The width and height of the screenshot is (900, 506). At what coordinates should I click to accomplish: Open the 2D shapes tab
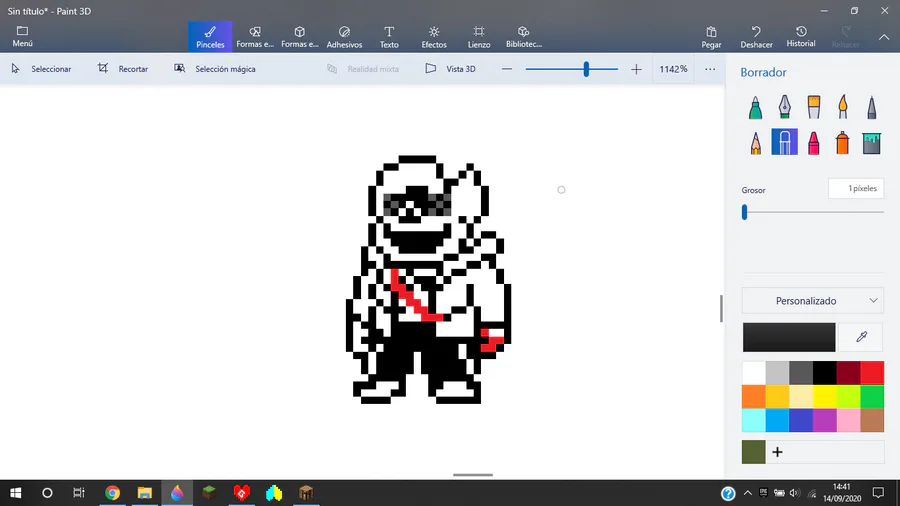[x=255, y=37]
